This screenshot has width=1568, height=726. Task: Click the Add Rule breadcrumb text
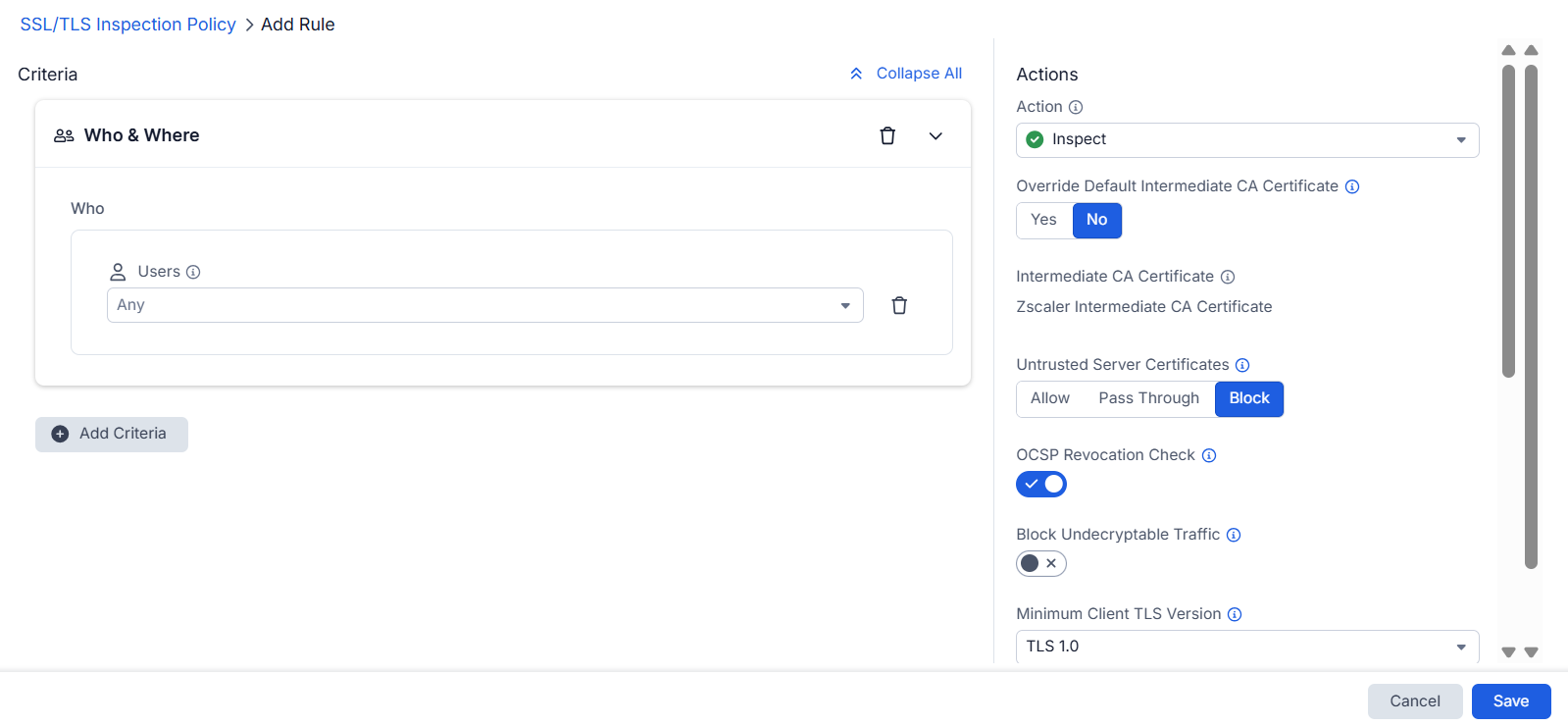298,25
